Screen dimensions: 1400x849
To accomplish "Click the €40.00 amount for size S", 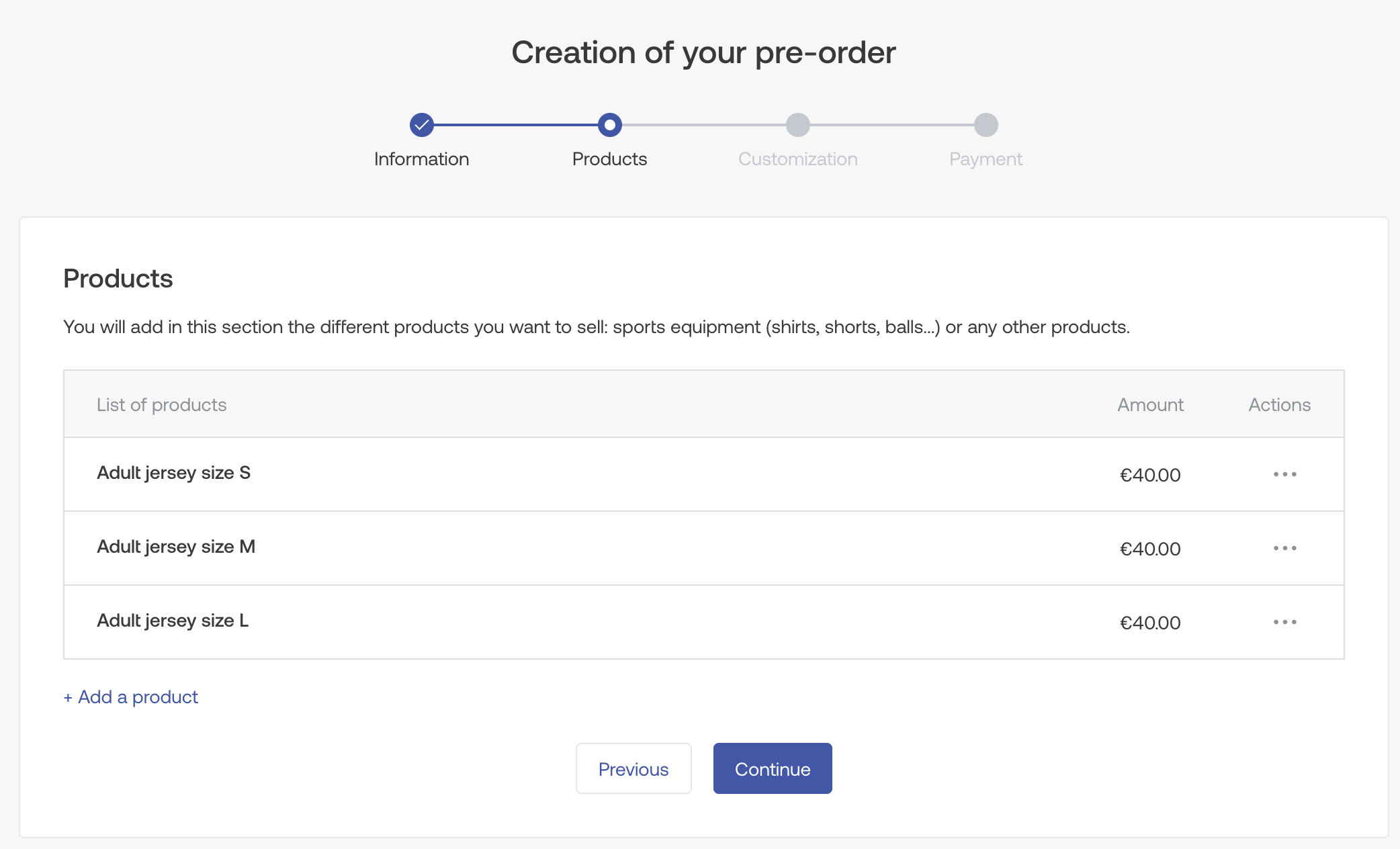I will click(x=1150, y=476).
